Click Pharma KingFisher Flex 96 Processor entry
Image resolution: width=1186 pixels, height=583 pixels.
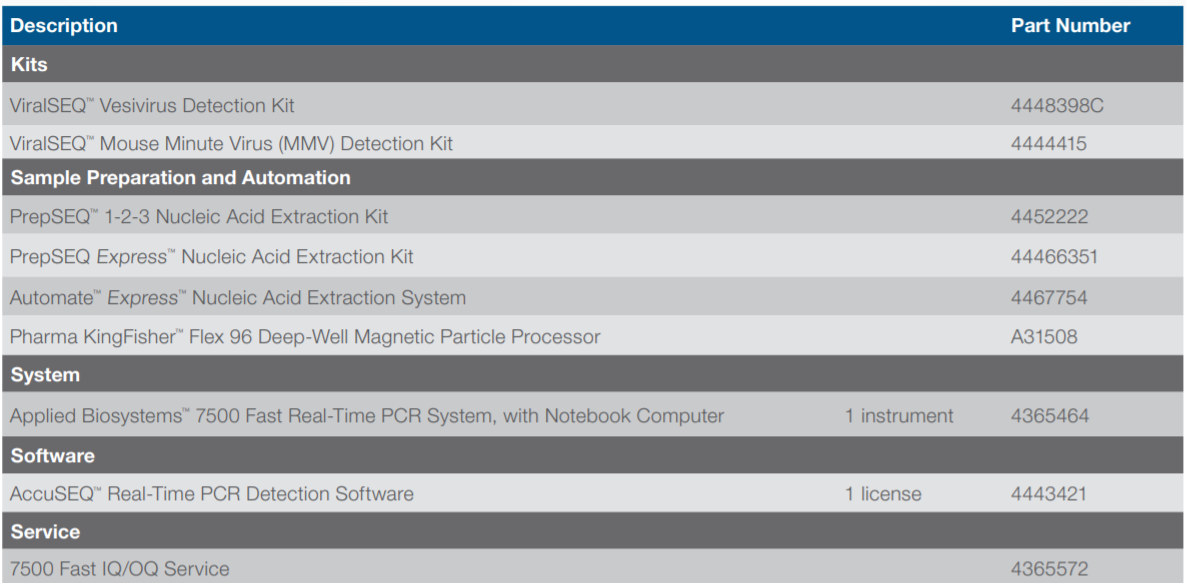pos(305,337)
